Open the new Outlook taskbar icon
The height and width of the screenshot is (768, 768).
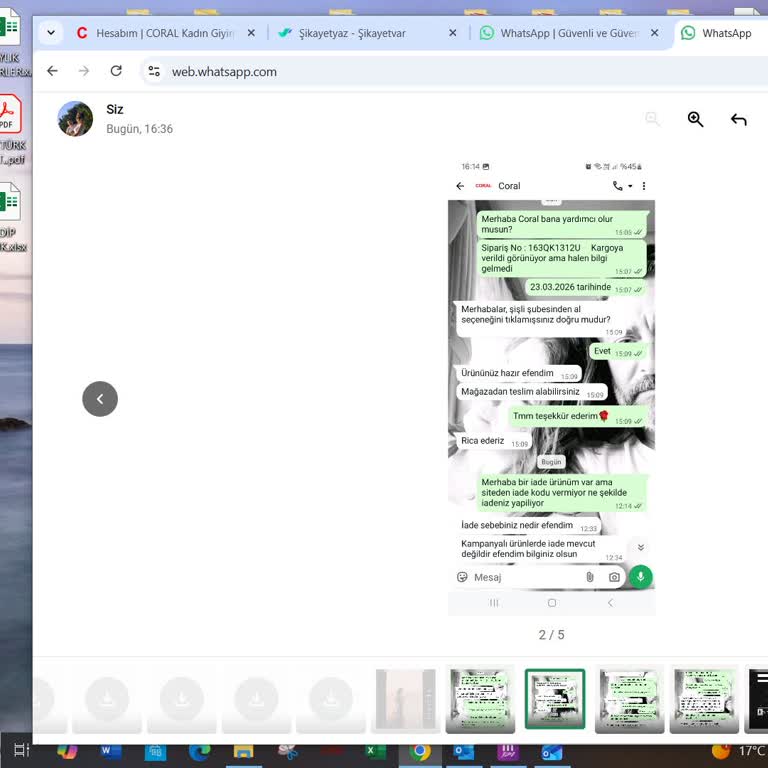point(552,751)
